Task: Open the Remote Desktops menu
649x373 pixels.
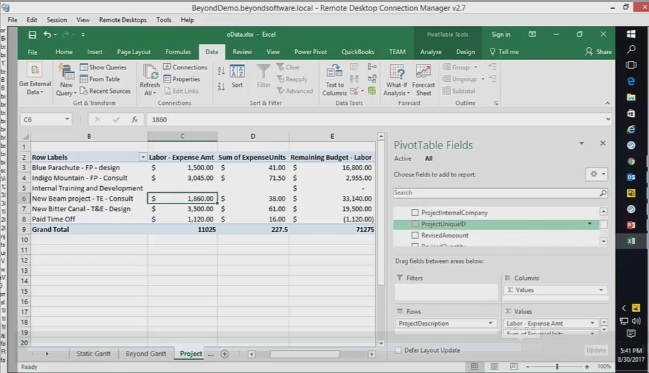Action: (x=123, y=20)
